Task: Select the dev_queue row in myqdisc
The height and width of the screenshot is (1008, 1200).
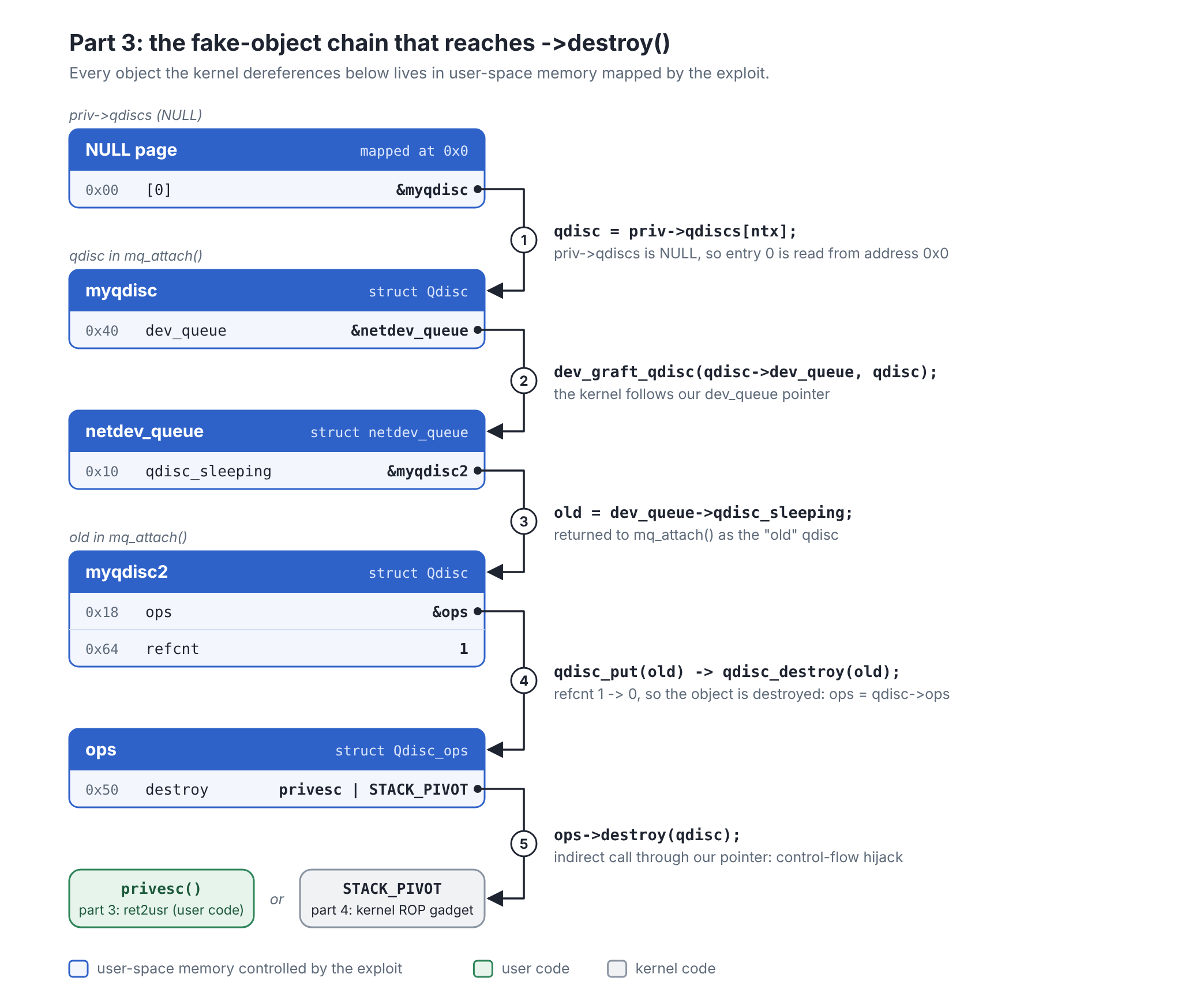Action: click(277, 330)
